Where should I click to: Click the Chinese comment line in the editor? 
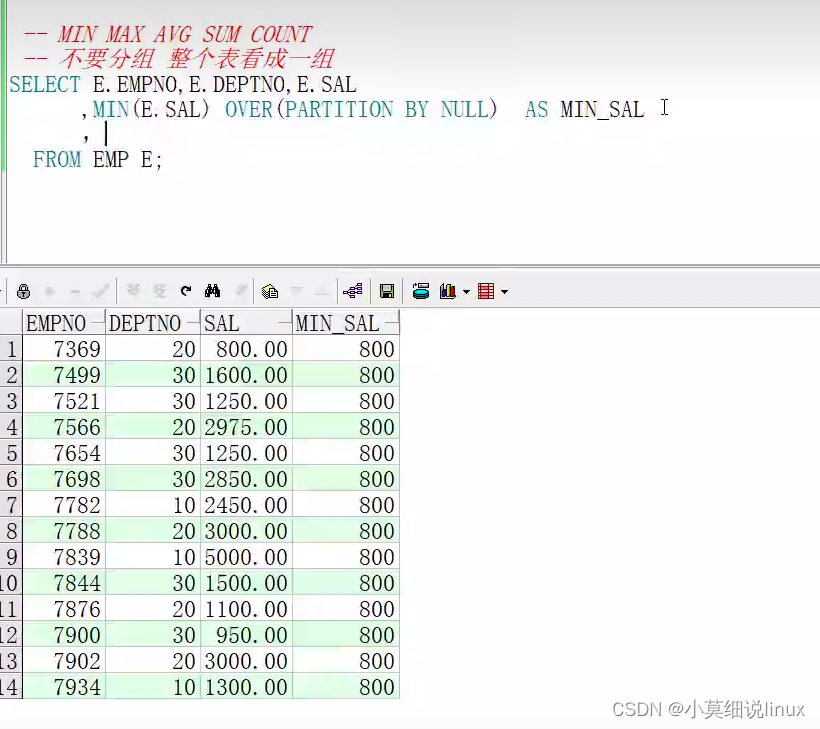click(179, 59)
